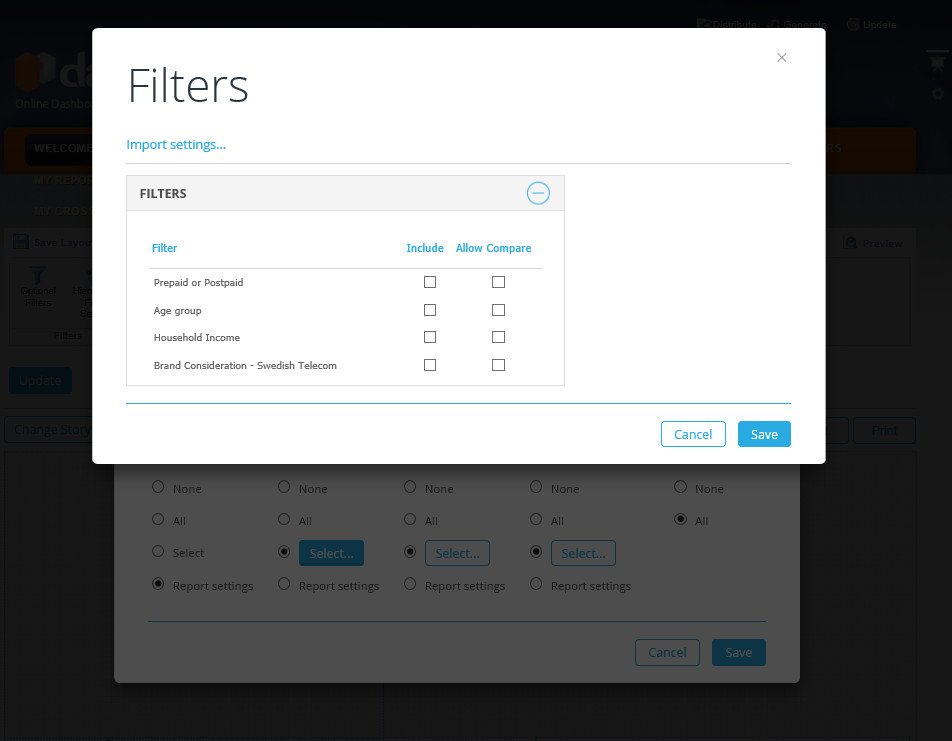
Task: Click Cancel in the Filters dialog
Action: [693, 434]
